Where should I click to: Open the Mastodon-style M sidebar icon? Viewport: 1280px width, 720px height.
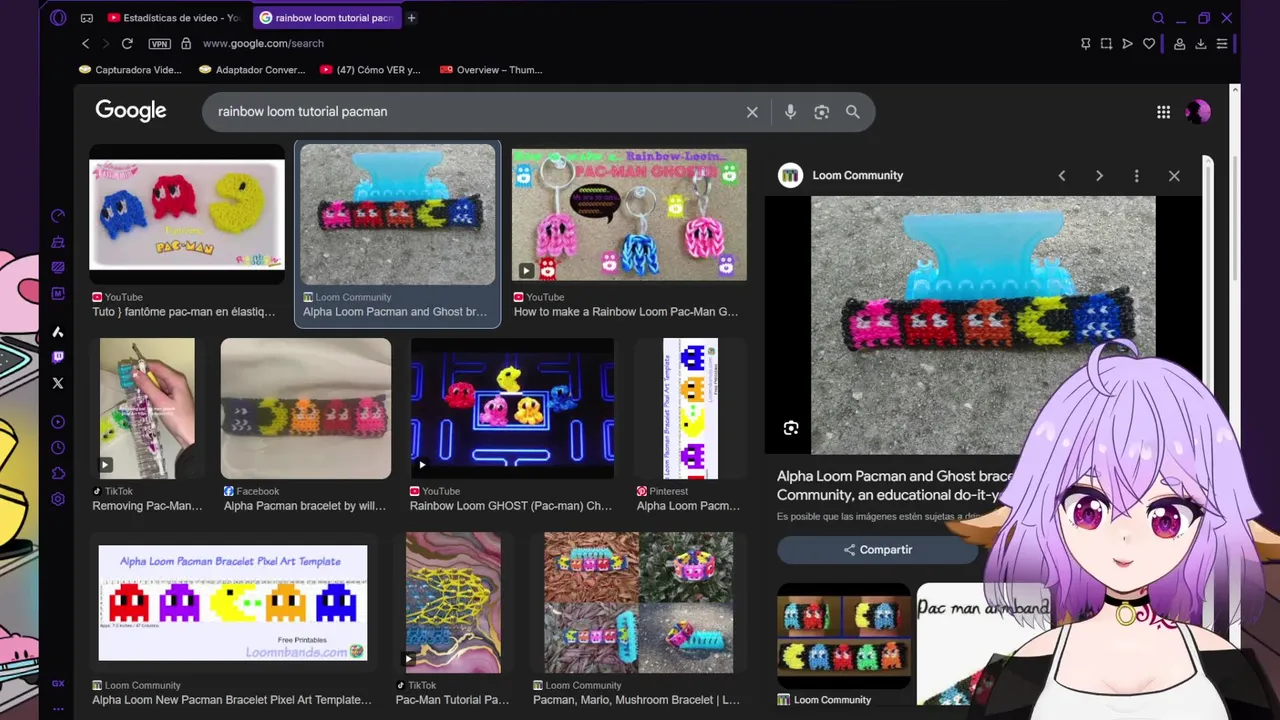pos(58,294)
